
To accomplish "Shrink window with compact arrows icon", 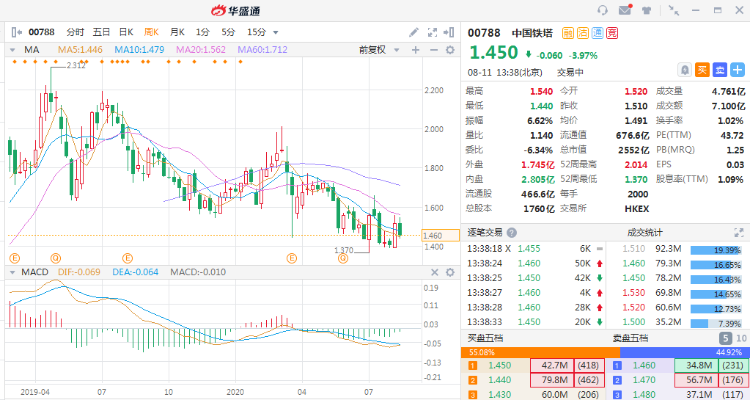I will (x=673, y=10).
